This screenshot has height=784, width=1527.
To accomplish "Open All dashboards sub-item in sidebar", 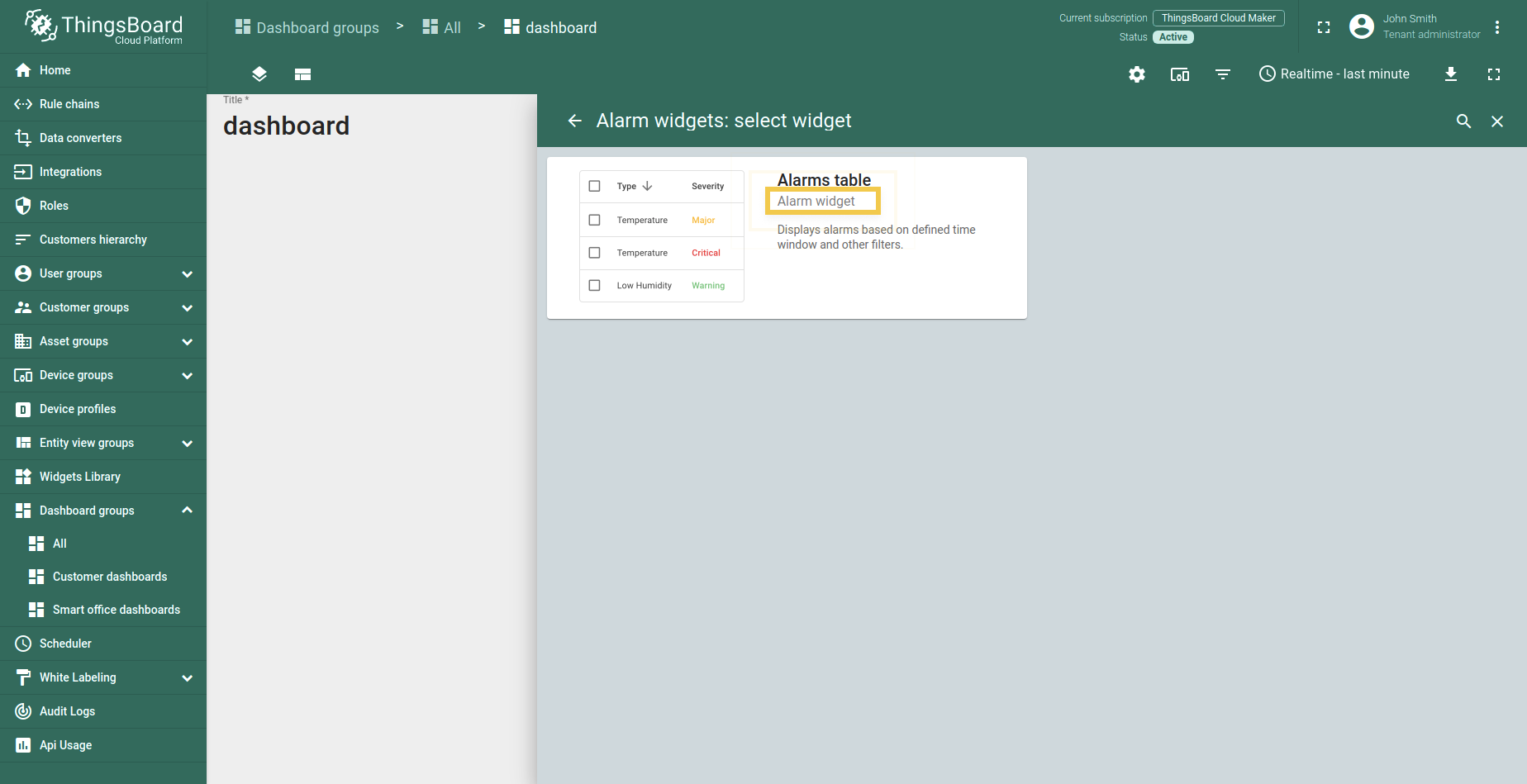I will (x=103, y=544).
